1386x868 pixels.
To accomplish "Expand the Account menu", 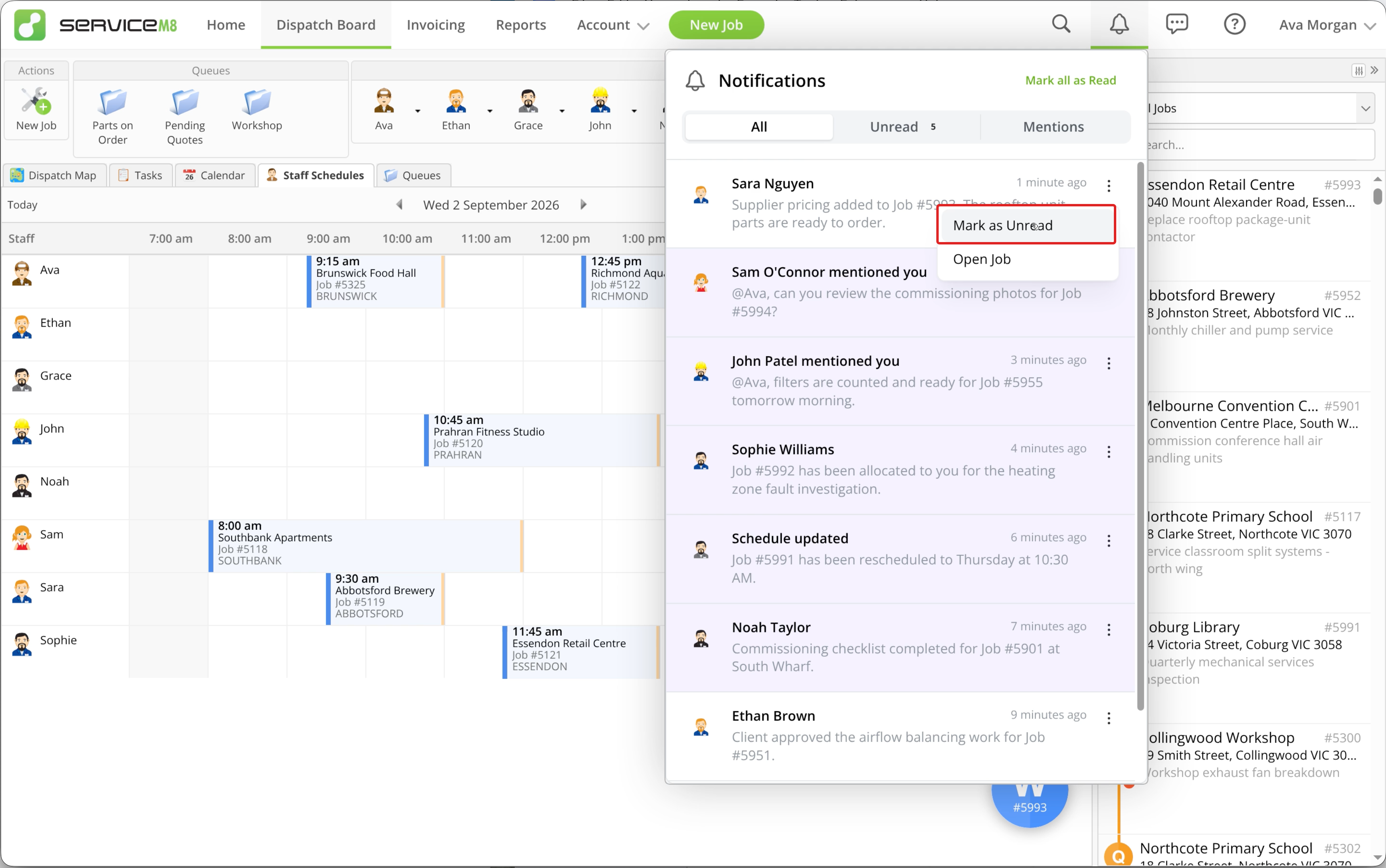I will pos(612,25).
